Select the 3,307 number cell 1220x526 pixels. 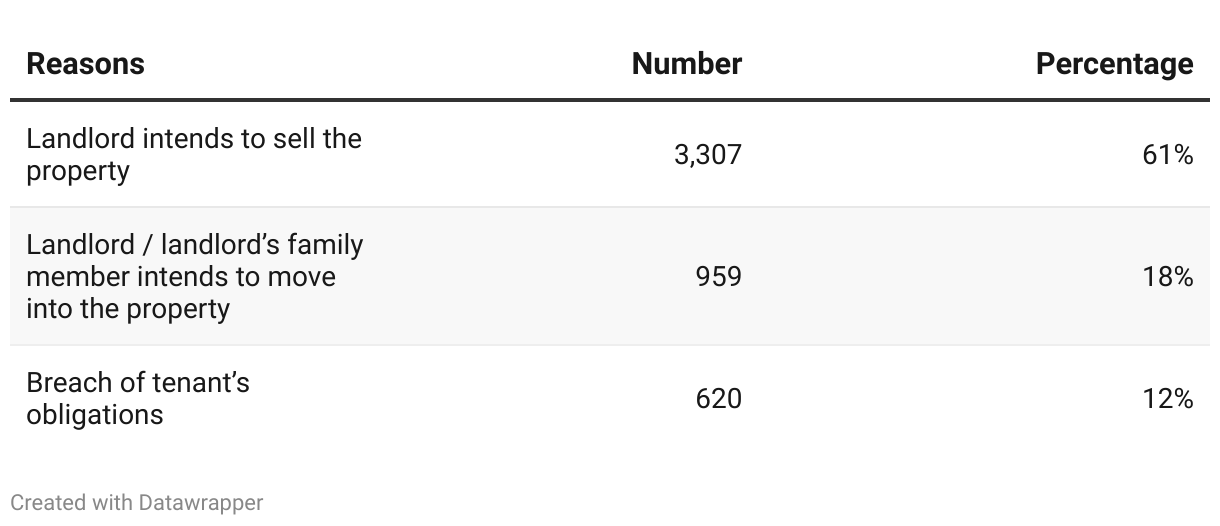pos(708,155)
